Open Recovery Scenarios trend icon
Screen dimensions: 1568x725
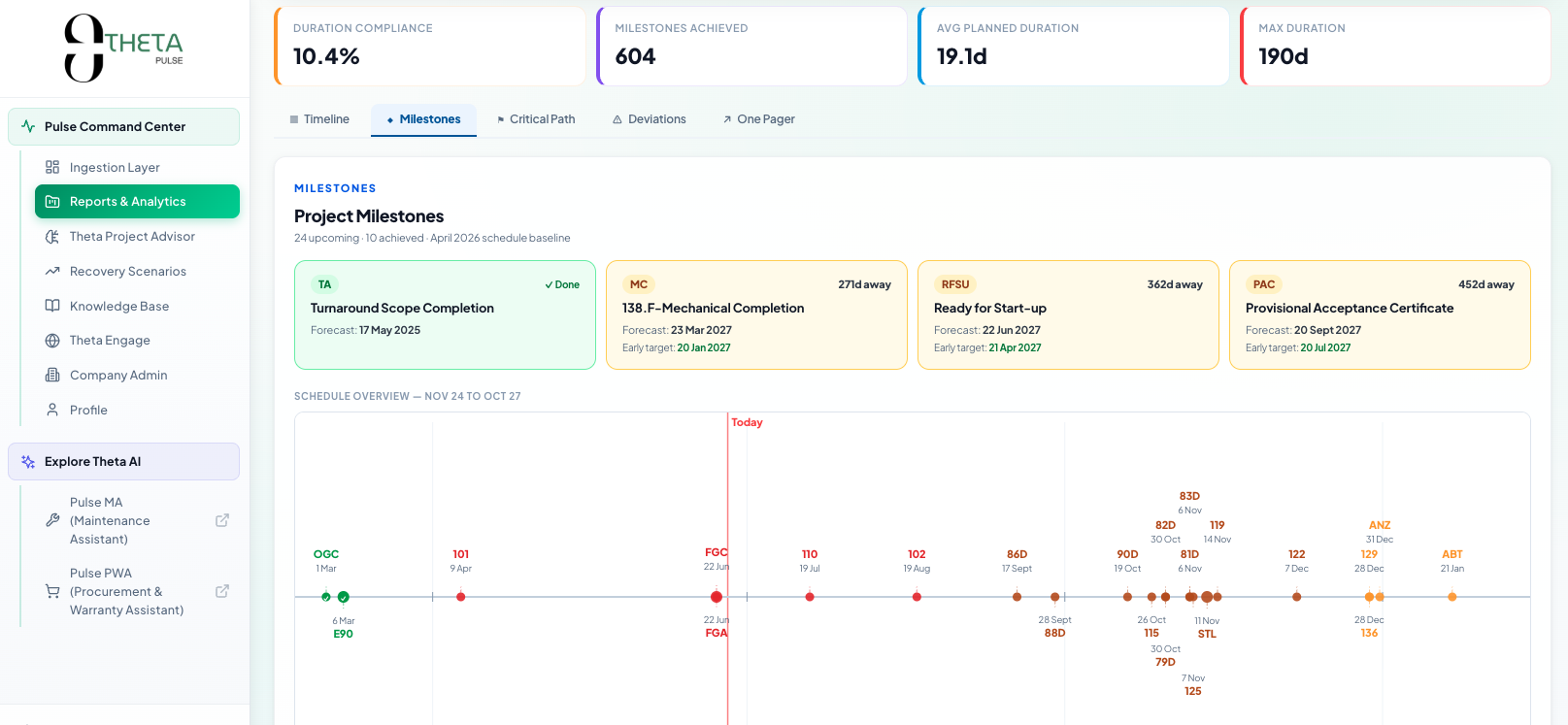tap(52, 272)
